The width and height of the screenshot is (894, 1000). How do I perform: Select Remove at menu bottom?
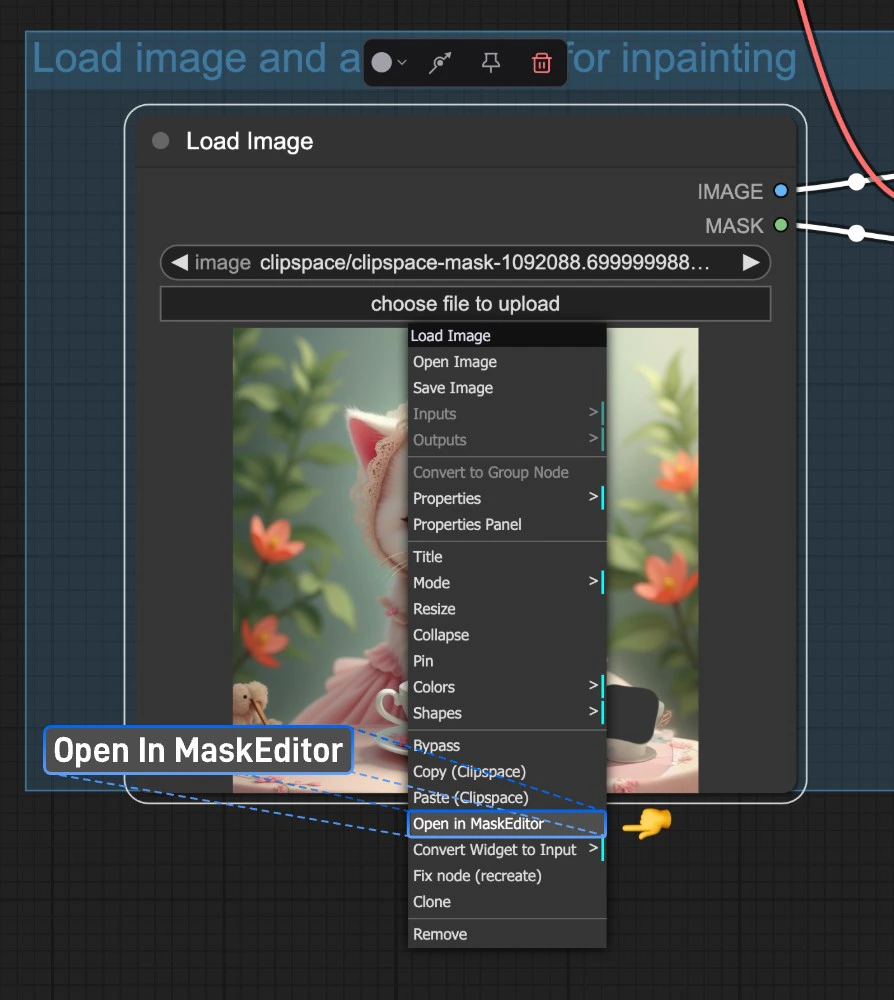(x=507, y=934)
